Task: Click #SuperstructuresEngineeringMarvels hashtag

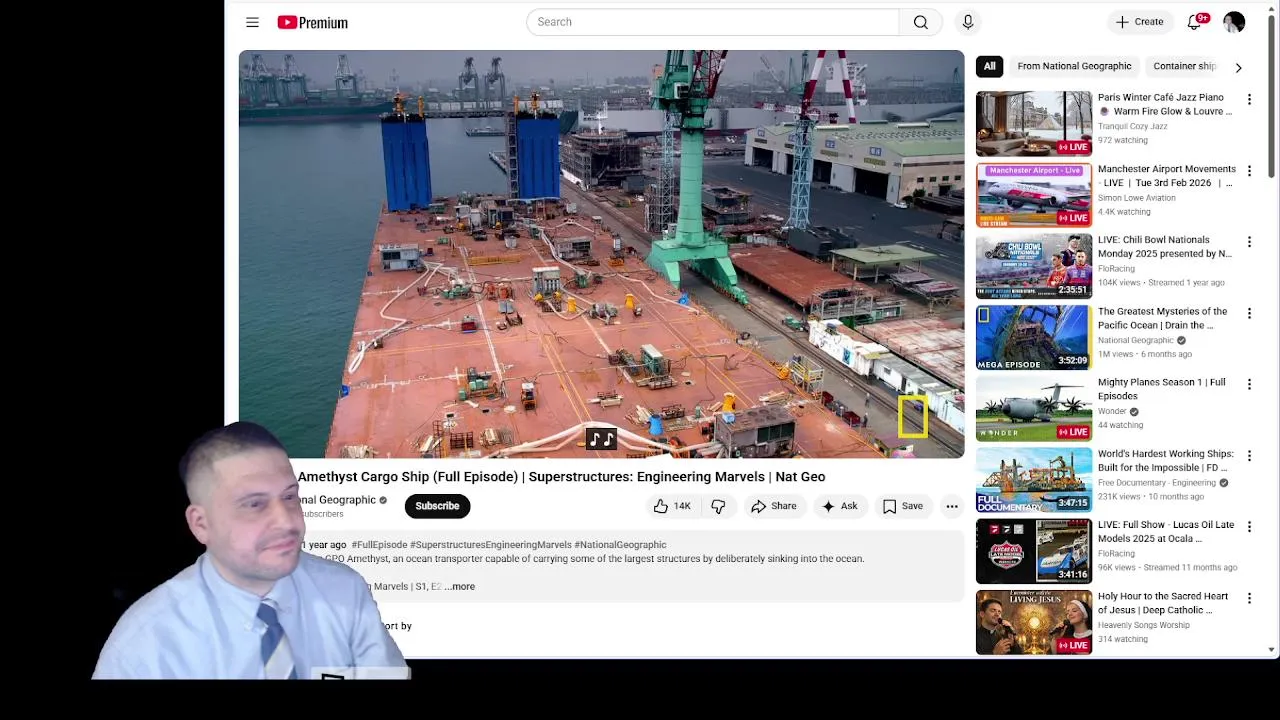Action: pos(490,545)
